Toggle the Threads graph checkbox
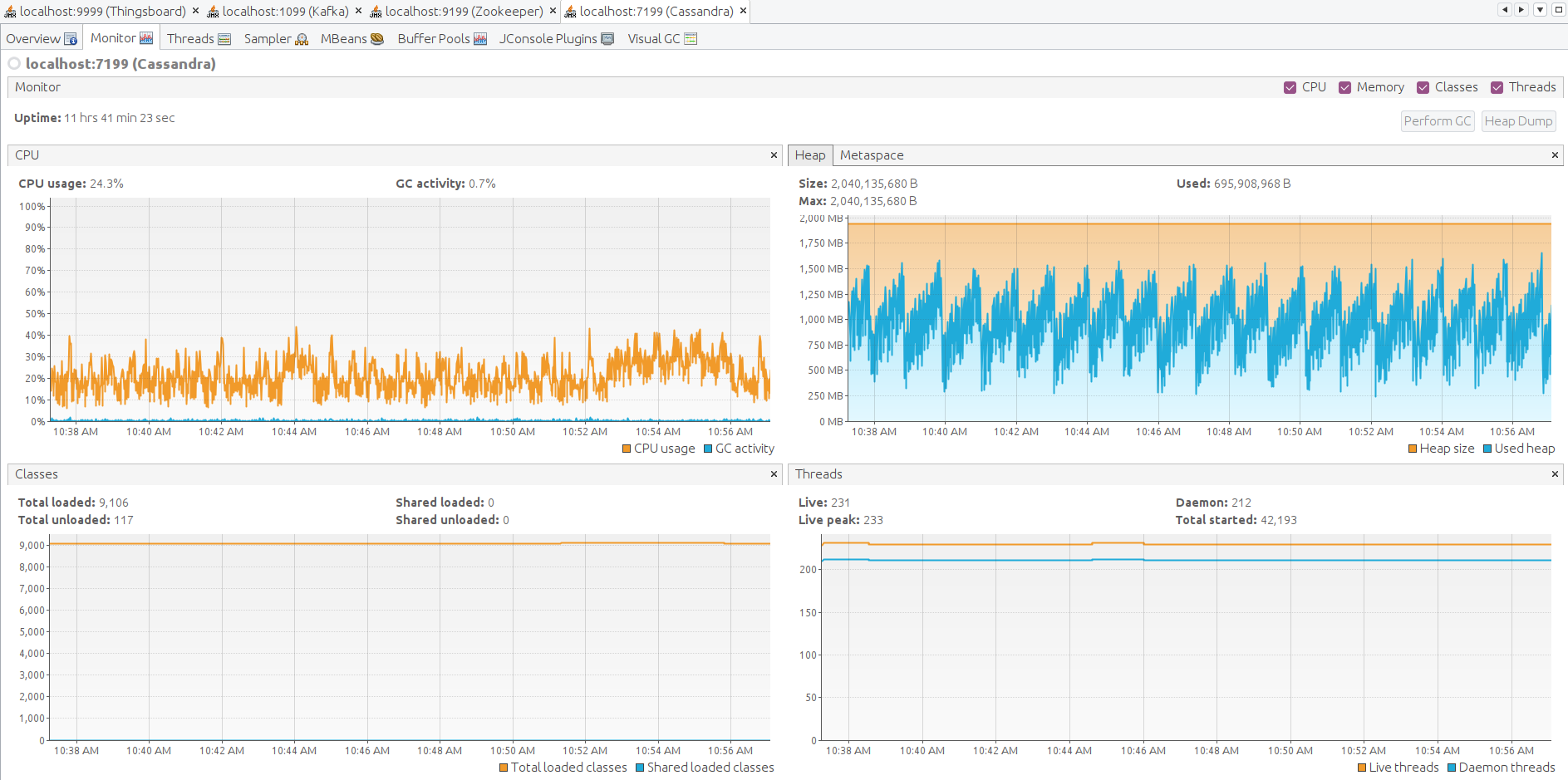This screenshot has width=1568, height=780. (1497, 87)
